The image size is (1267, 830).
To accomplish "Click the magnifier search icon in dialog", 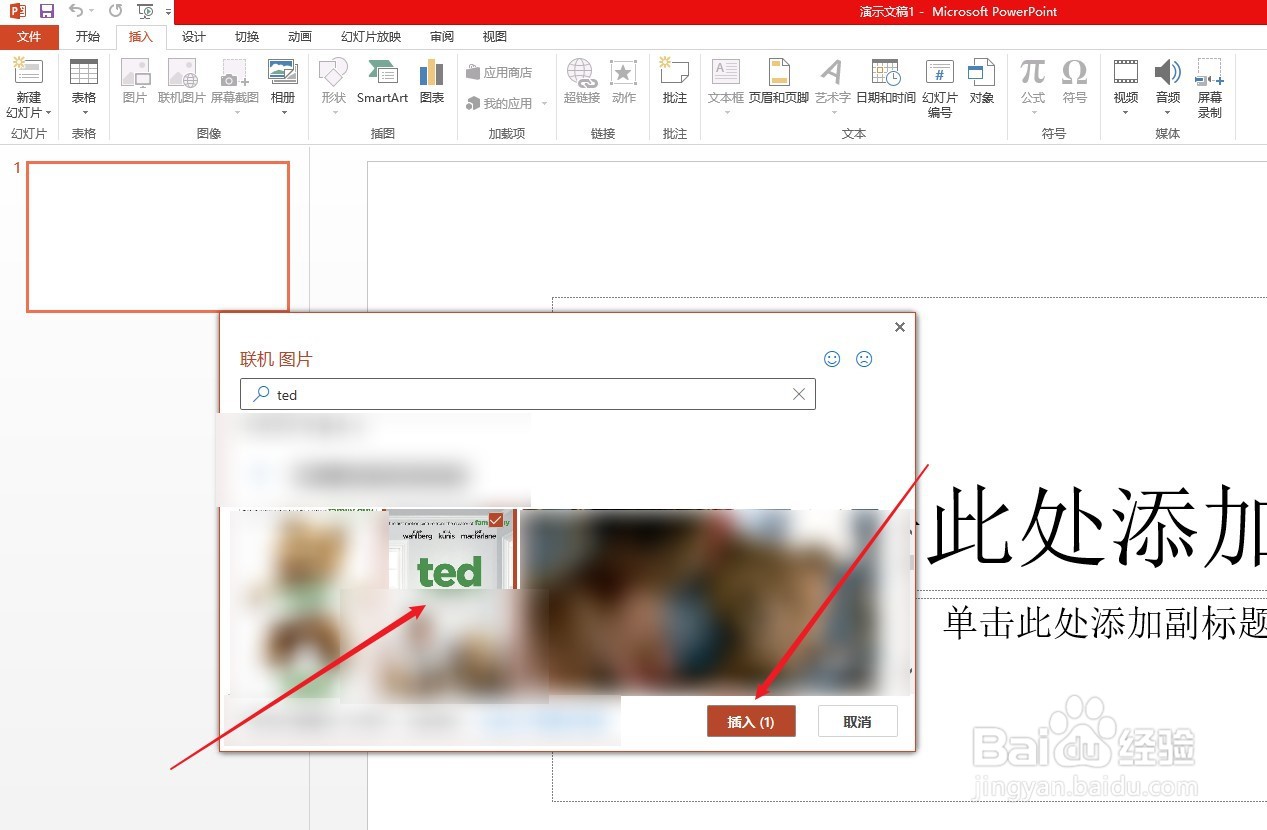I will (261, 394).
